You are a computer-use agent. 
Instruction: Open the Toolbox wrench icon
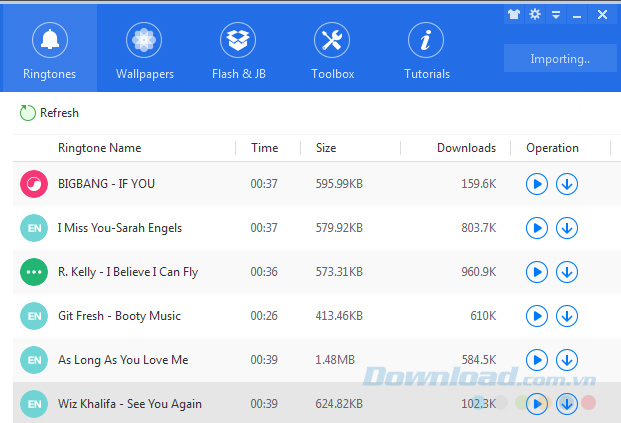coord(332,50)
